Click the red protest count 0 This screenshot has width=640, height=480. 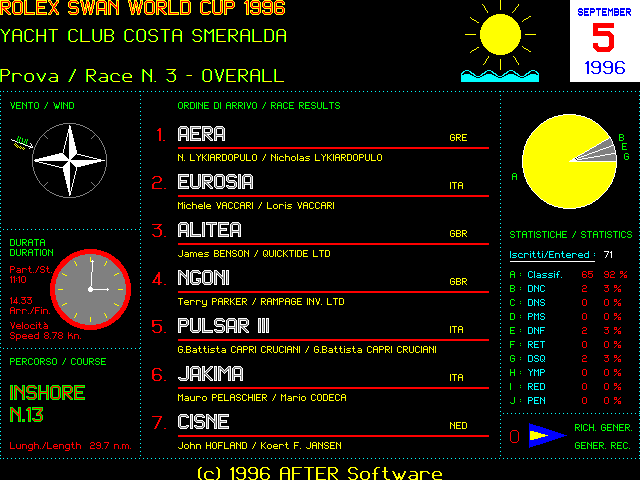[514, 436]
